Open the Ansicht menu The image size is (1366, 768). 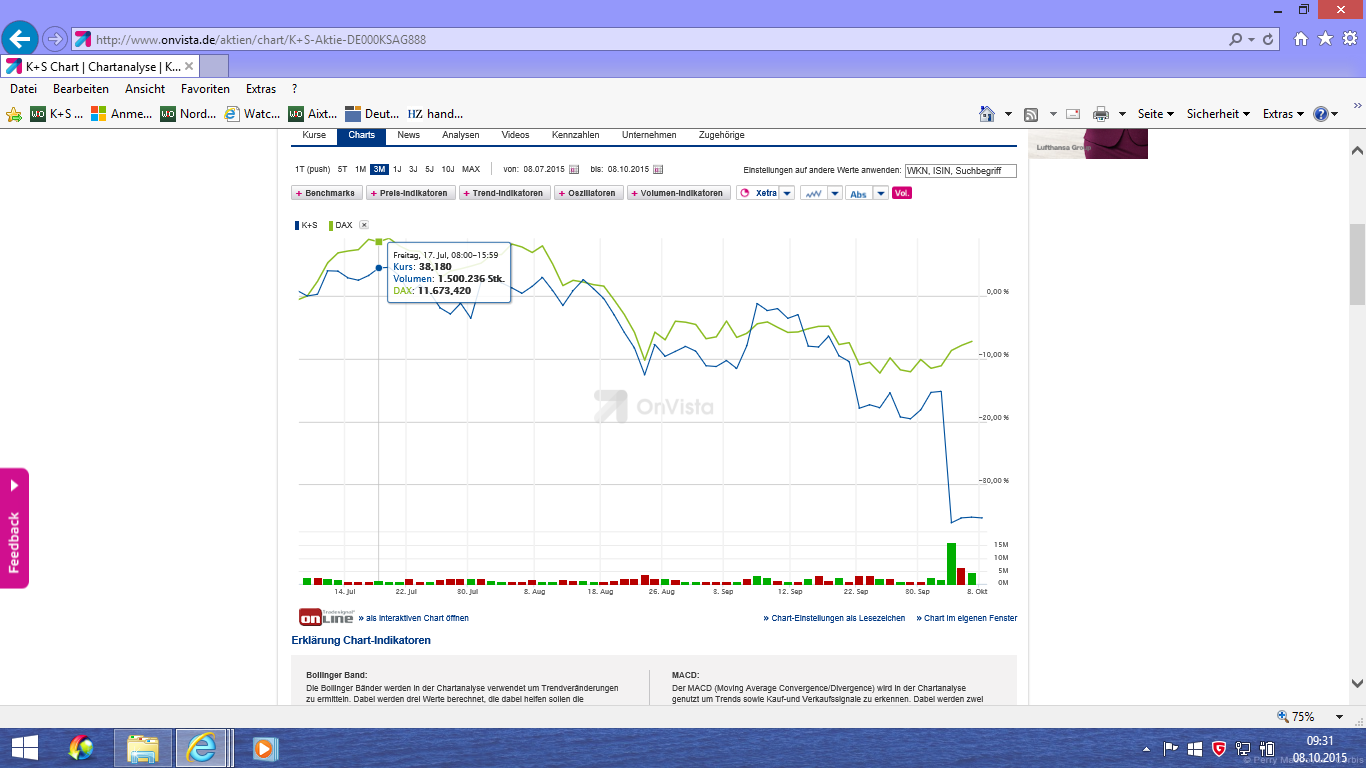pyautogui.click(x=145, y=89)
